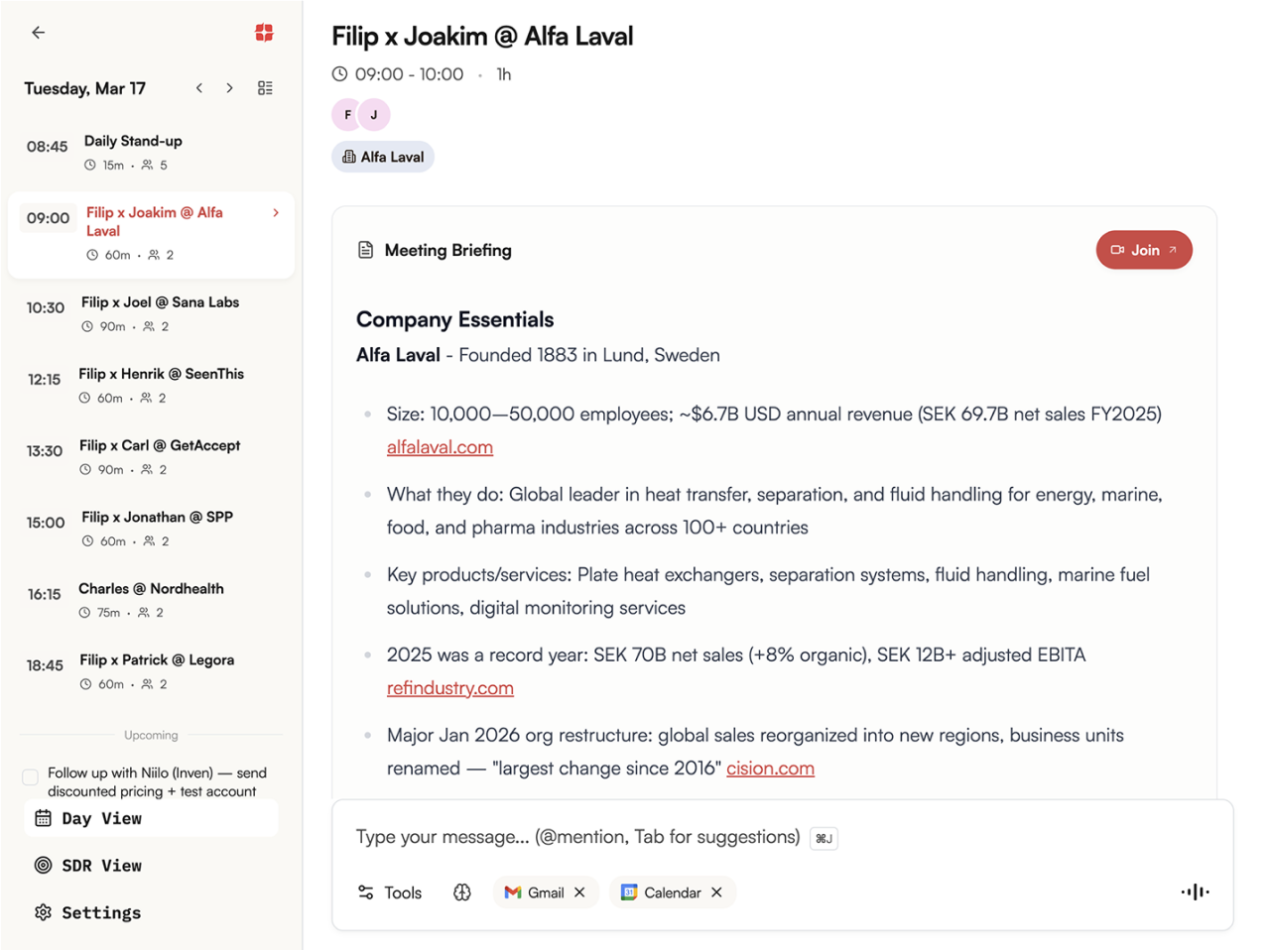Click the red app logo icon
This screenshot has height=952, width=1270.
tap(264, 33)
